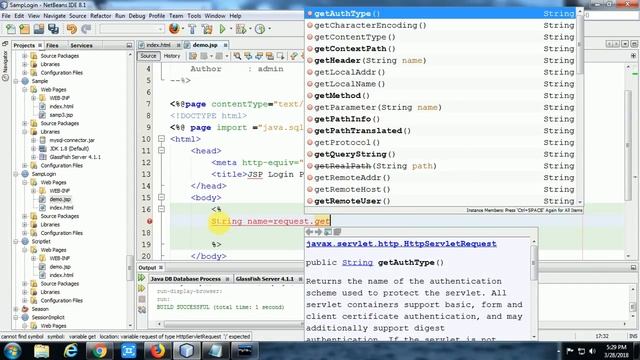Viewport: 640px width, 360px height.
Task: Toggle code fold on line 15 body
Action: 161,198
